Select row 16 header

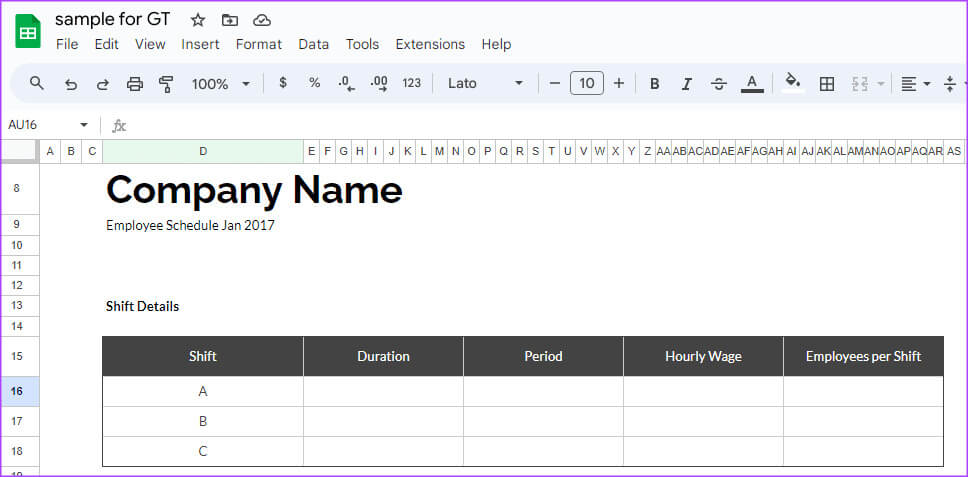[x=20, y=392]
